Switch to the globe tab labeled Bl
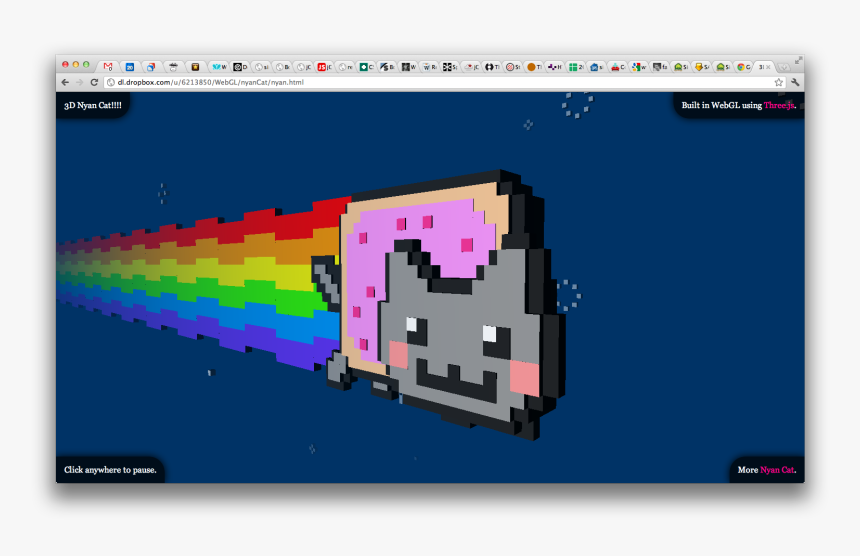The image size is (860, 556). pos(282,67)
